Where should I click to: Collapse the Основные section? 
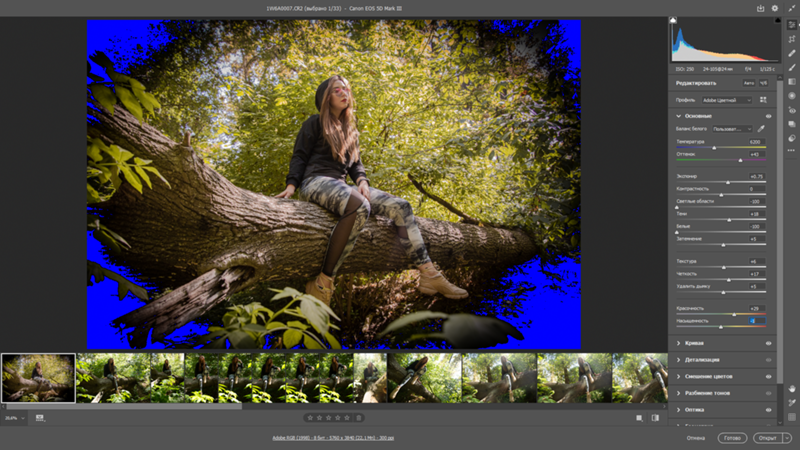pos(679,116)
